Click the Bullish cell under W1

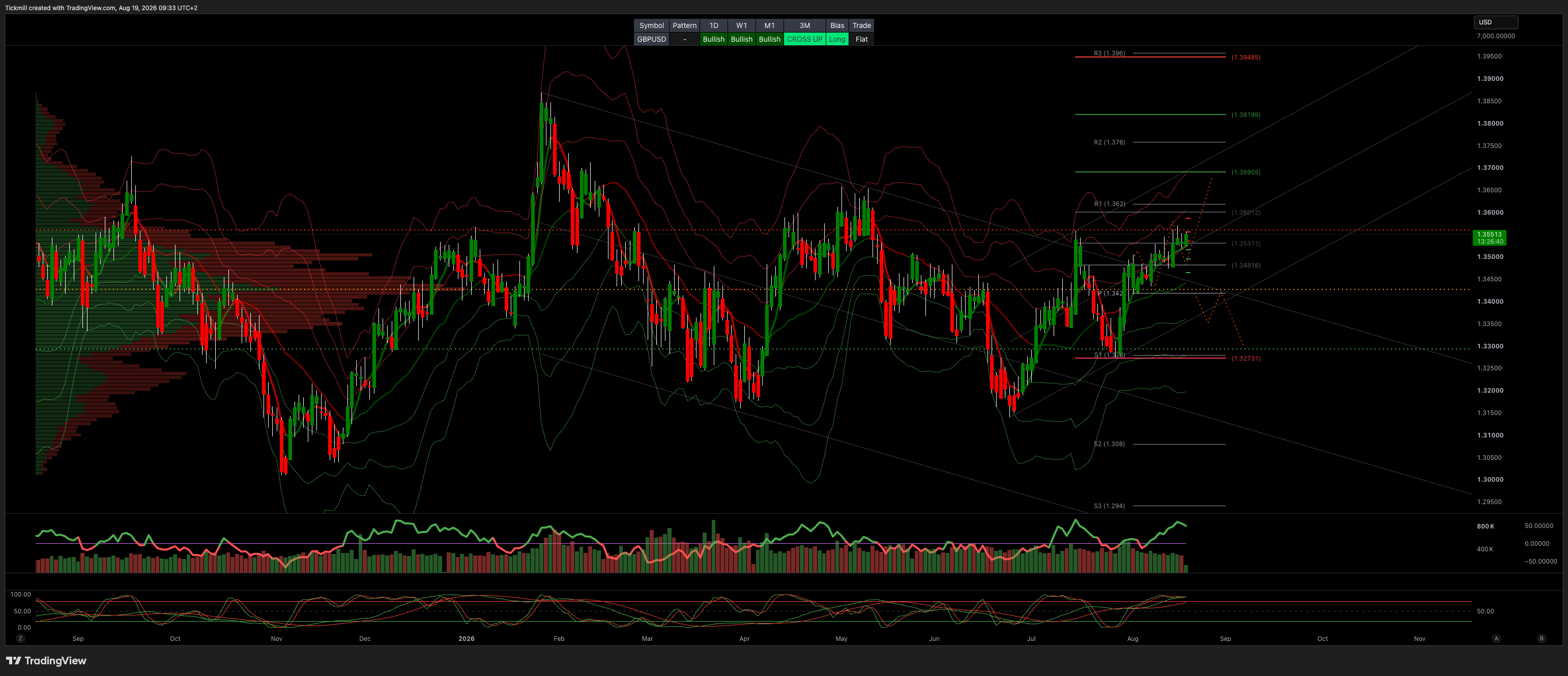coord(741,39)
